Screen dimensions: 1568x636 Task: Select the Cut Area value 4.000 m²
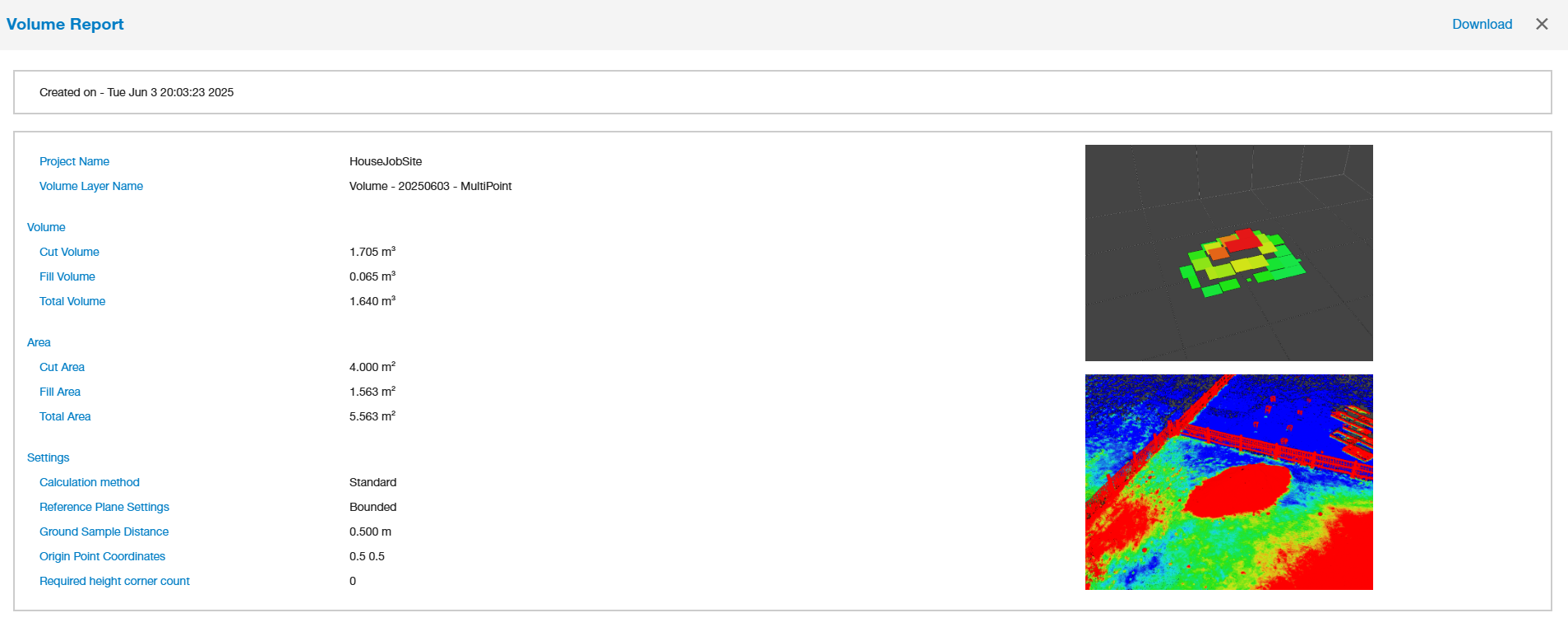point(372,367)
